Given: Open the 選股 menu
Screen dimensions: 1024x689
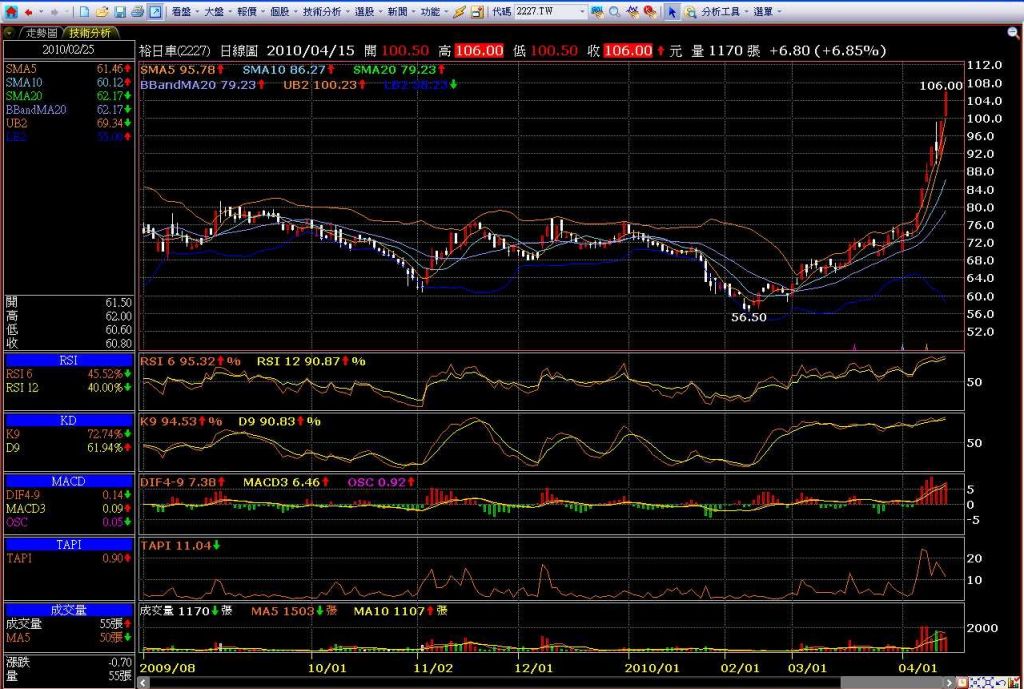Looking at the screenshot, I should click(369, 12).
